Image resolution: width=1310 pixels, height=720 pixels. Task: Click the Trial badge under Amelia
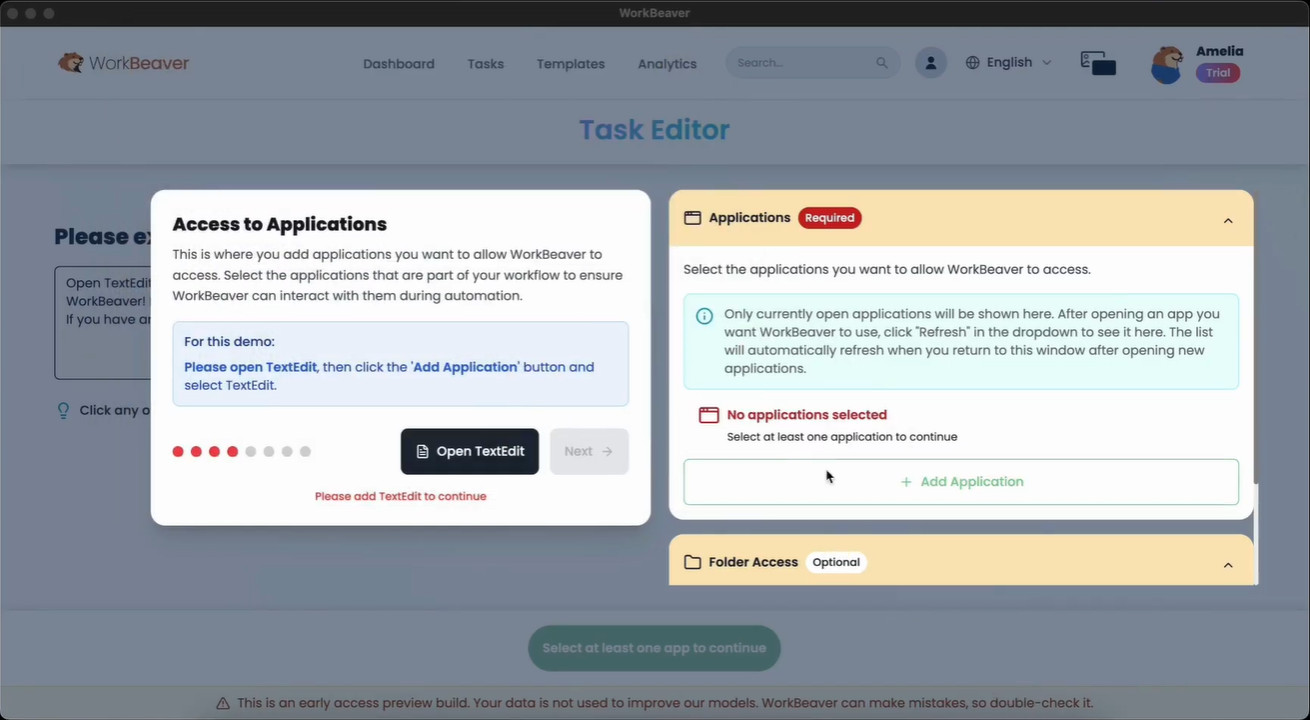[x=1218, y=73]
